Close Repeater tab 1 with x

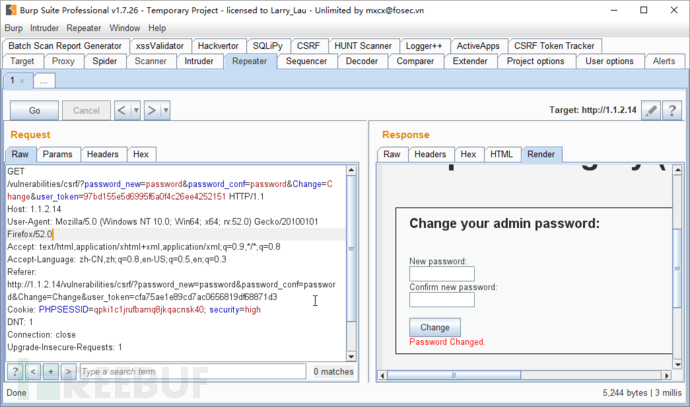(22, 81)
